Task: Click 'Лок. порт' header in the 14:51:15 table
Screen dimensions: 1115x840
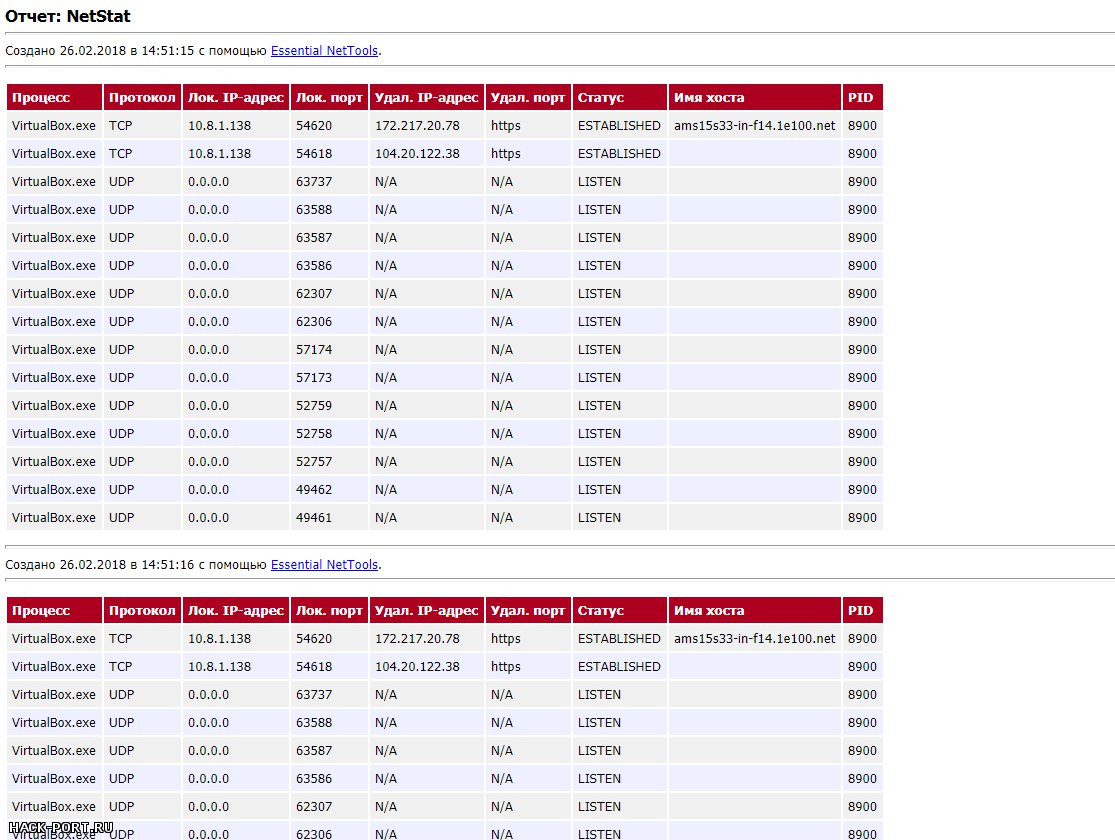Action: point(329,97)
